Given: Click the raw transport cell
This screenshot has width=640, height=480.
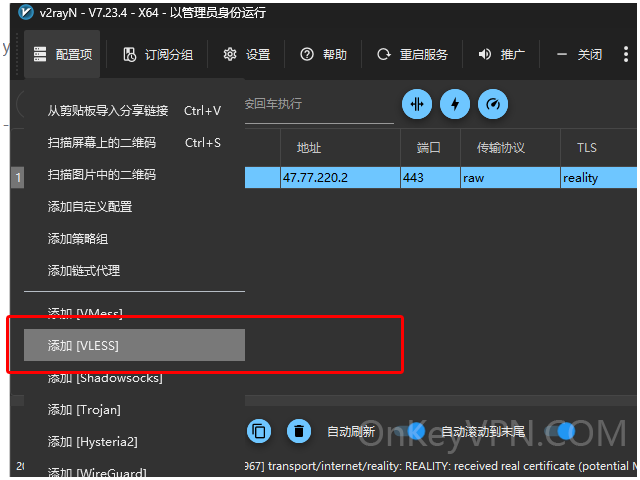Looking at the screenshot, I should tap(510, 178).
